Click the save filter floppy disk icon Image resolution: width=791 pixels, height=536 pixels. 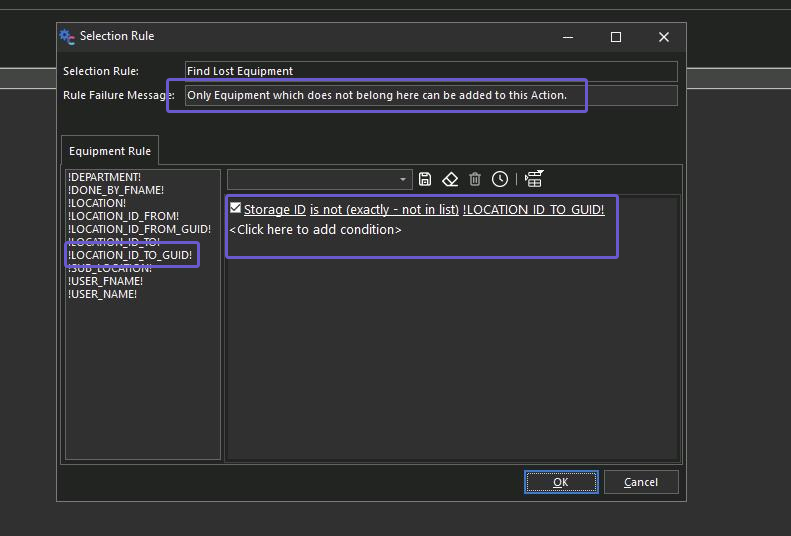click(425, 179)
